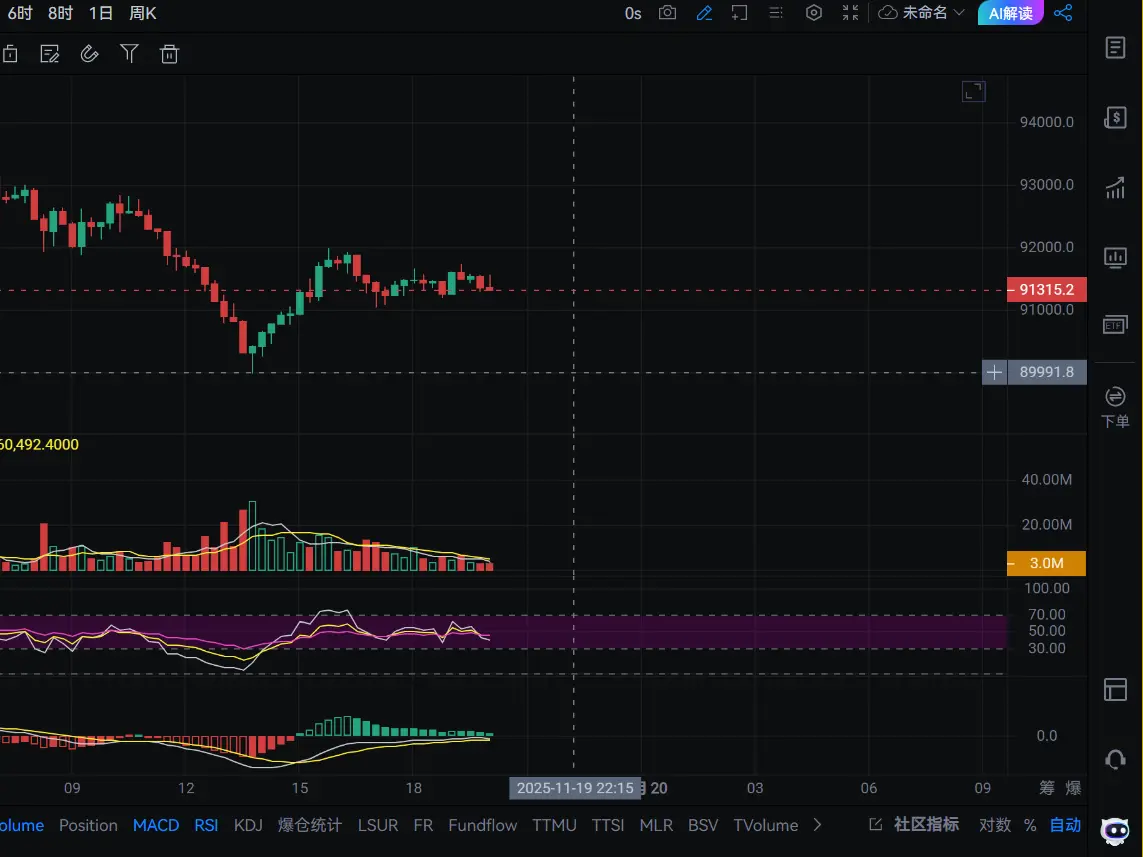Click the orange 3.0M volume label
Image resolution: width=1143 pixels, height=857 pixels.
coord(1047,563)
